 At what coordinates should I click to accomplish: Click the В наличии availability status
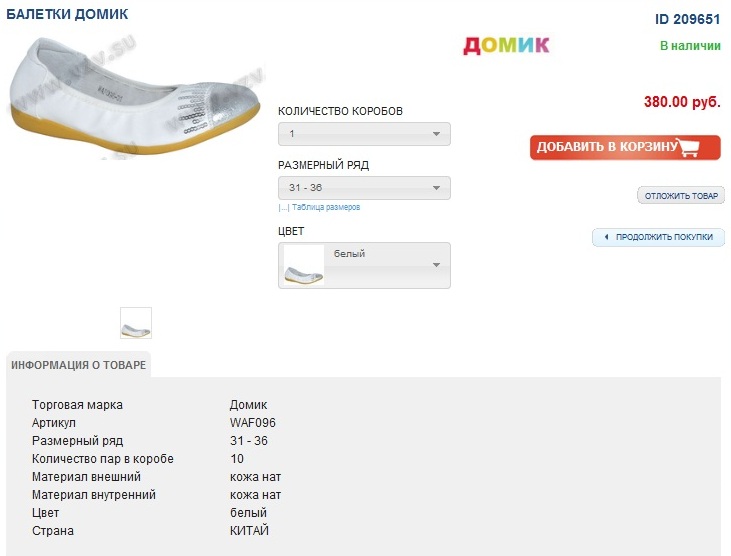pos(690,46)
